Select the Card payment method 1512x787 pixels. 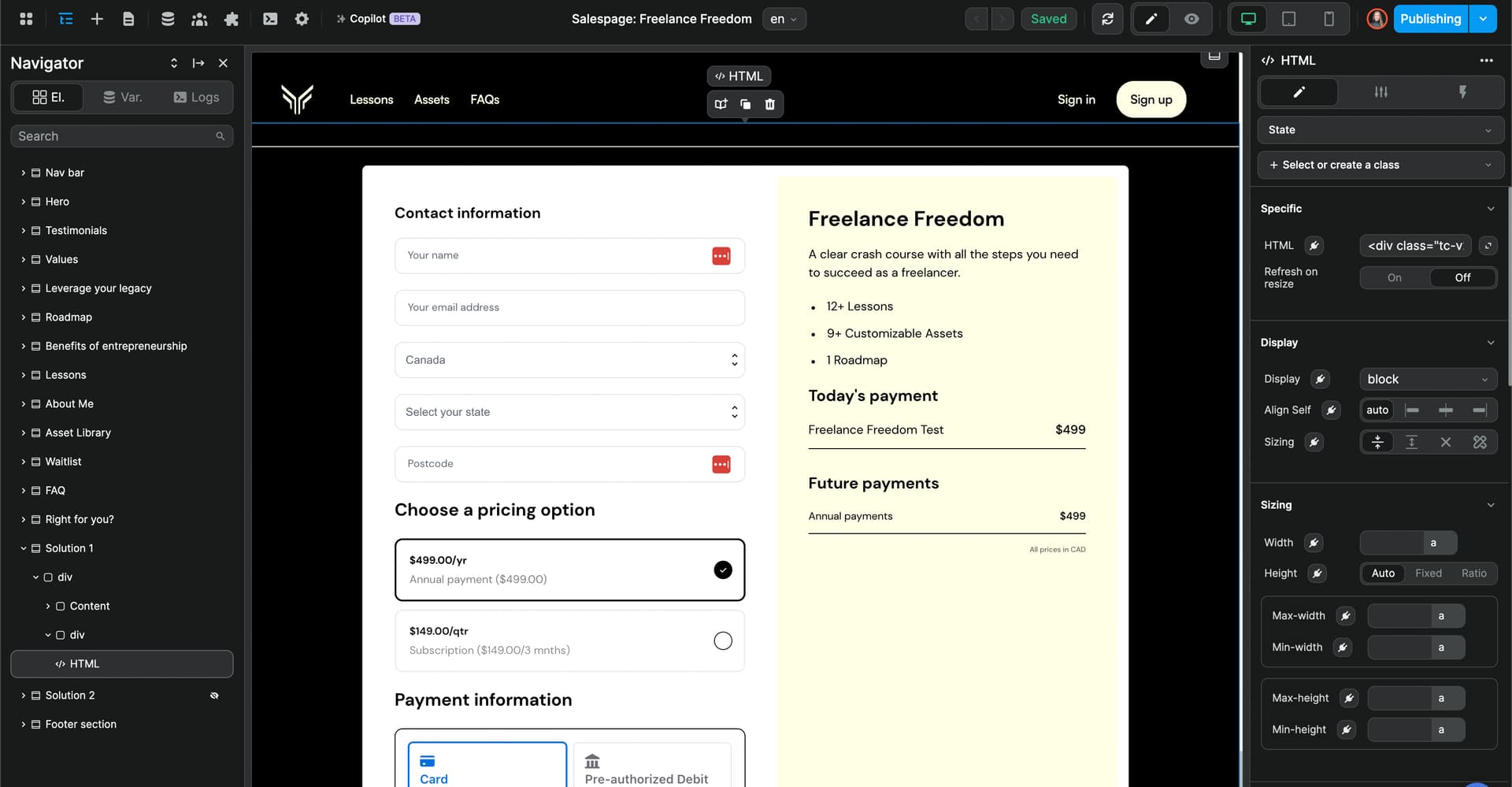[487, 764]
